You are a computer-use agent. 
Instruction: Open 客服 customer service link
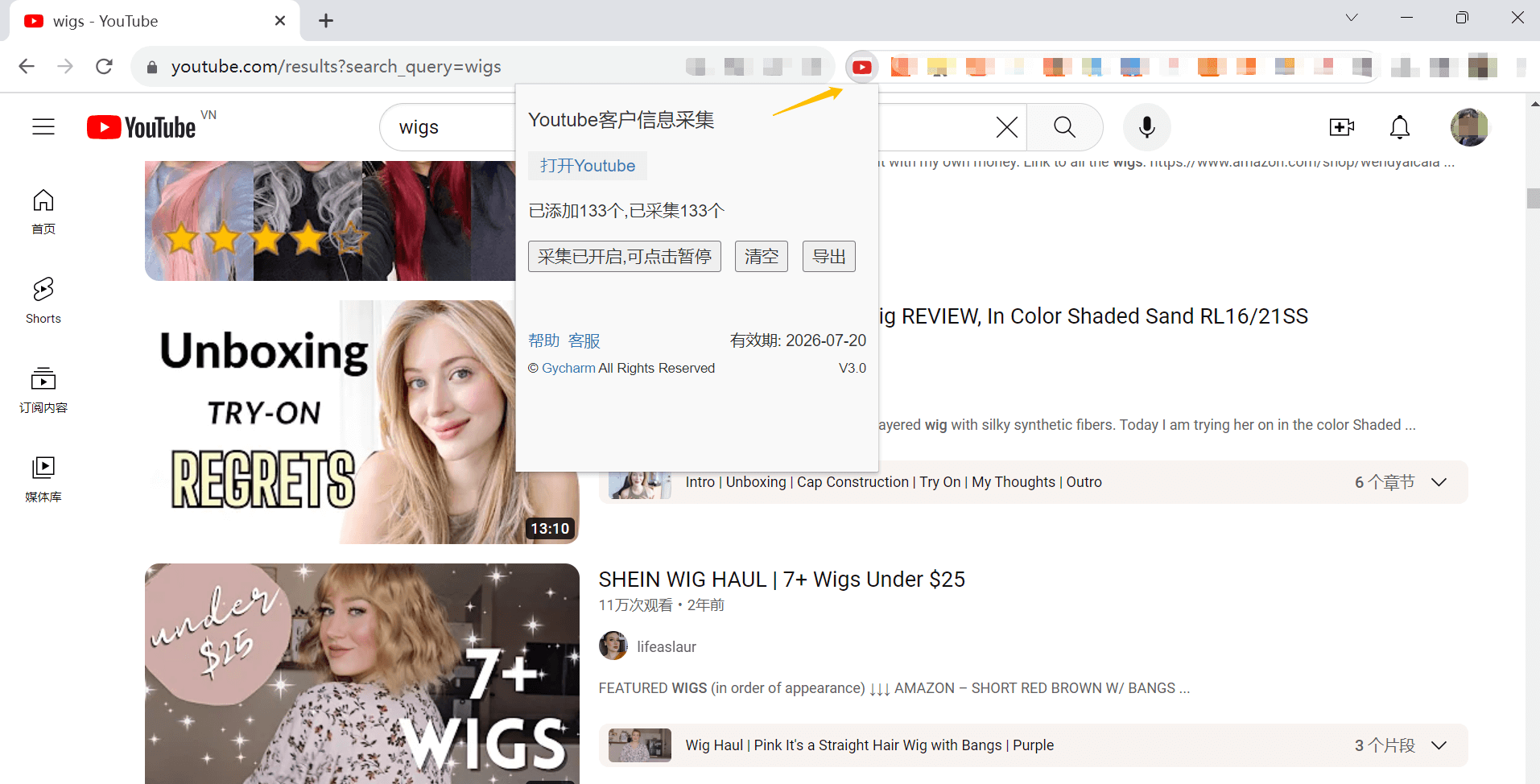pyautogui.click(x=584, y=340)
